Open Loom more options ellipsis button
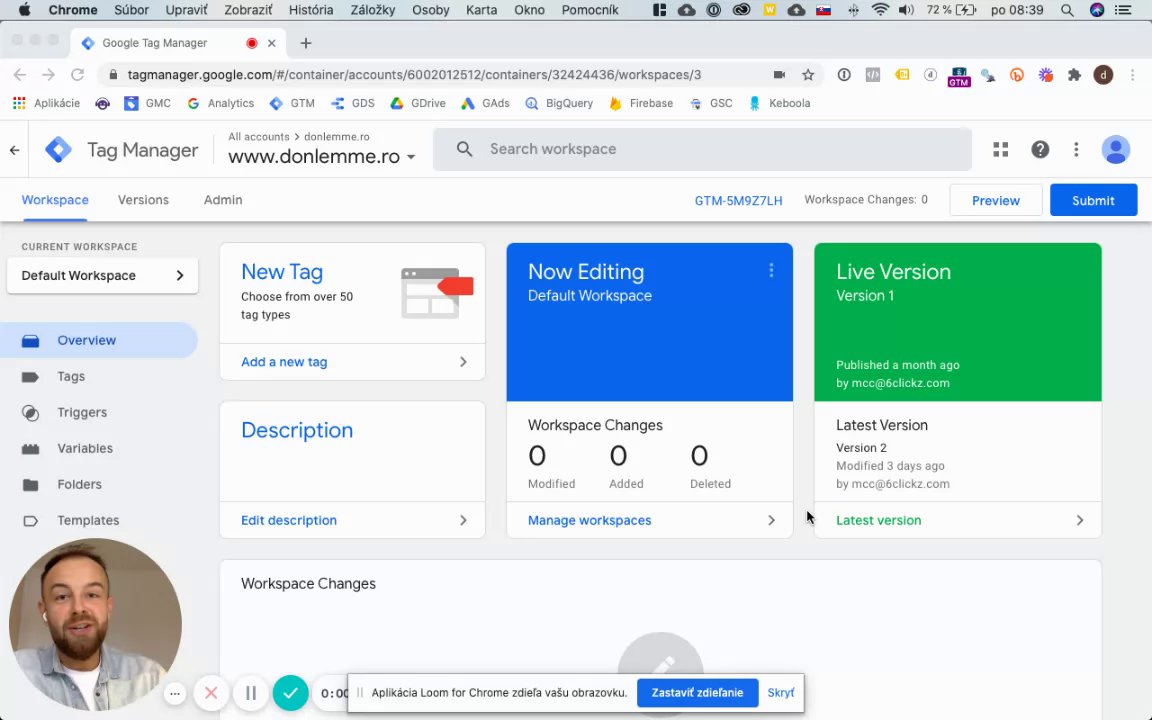Viewport: 1152px width, 720px height. tap(175, 693)
